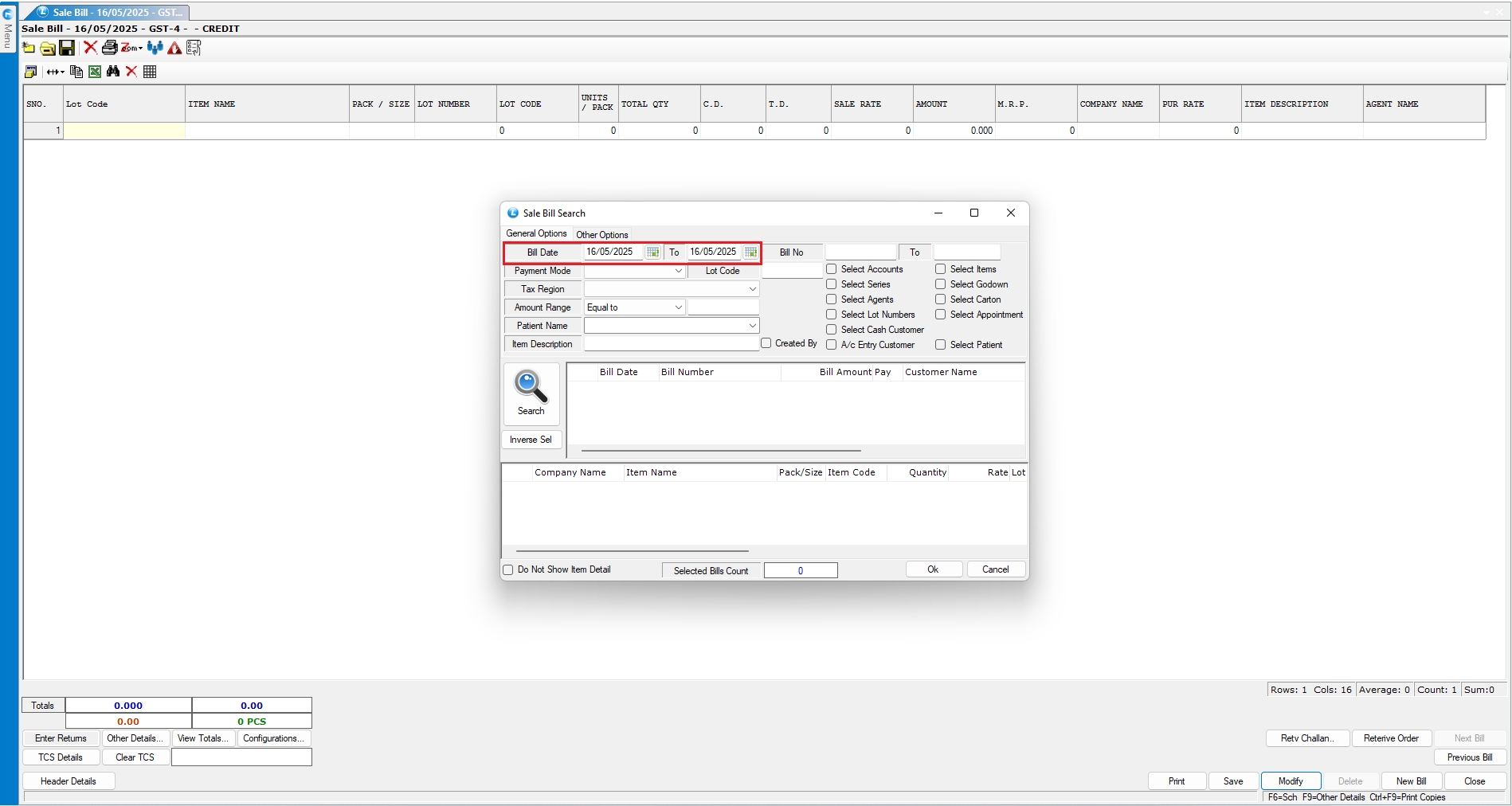Click the Item Description input field
This screenshot has height=806, width=1512.
click(x=671, y=344)
